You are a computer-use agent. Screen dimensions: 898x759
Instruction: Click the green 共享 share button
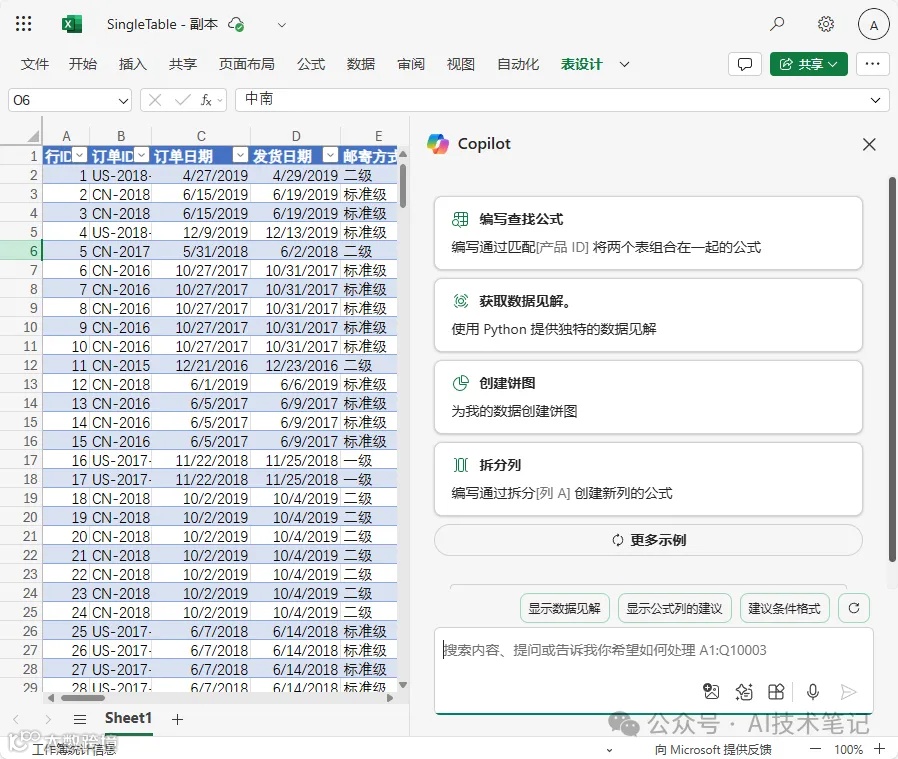click(809, 64)
